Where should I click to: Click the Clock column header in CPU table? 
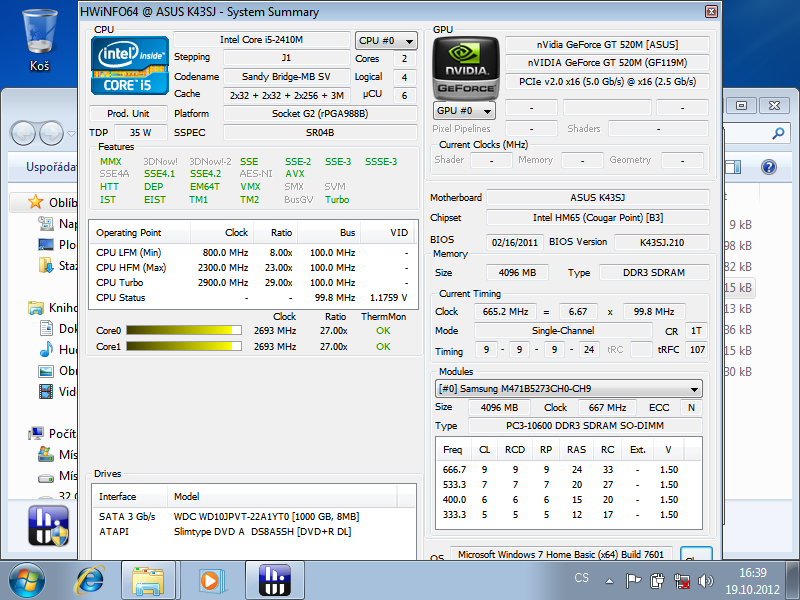221,233
